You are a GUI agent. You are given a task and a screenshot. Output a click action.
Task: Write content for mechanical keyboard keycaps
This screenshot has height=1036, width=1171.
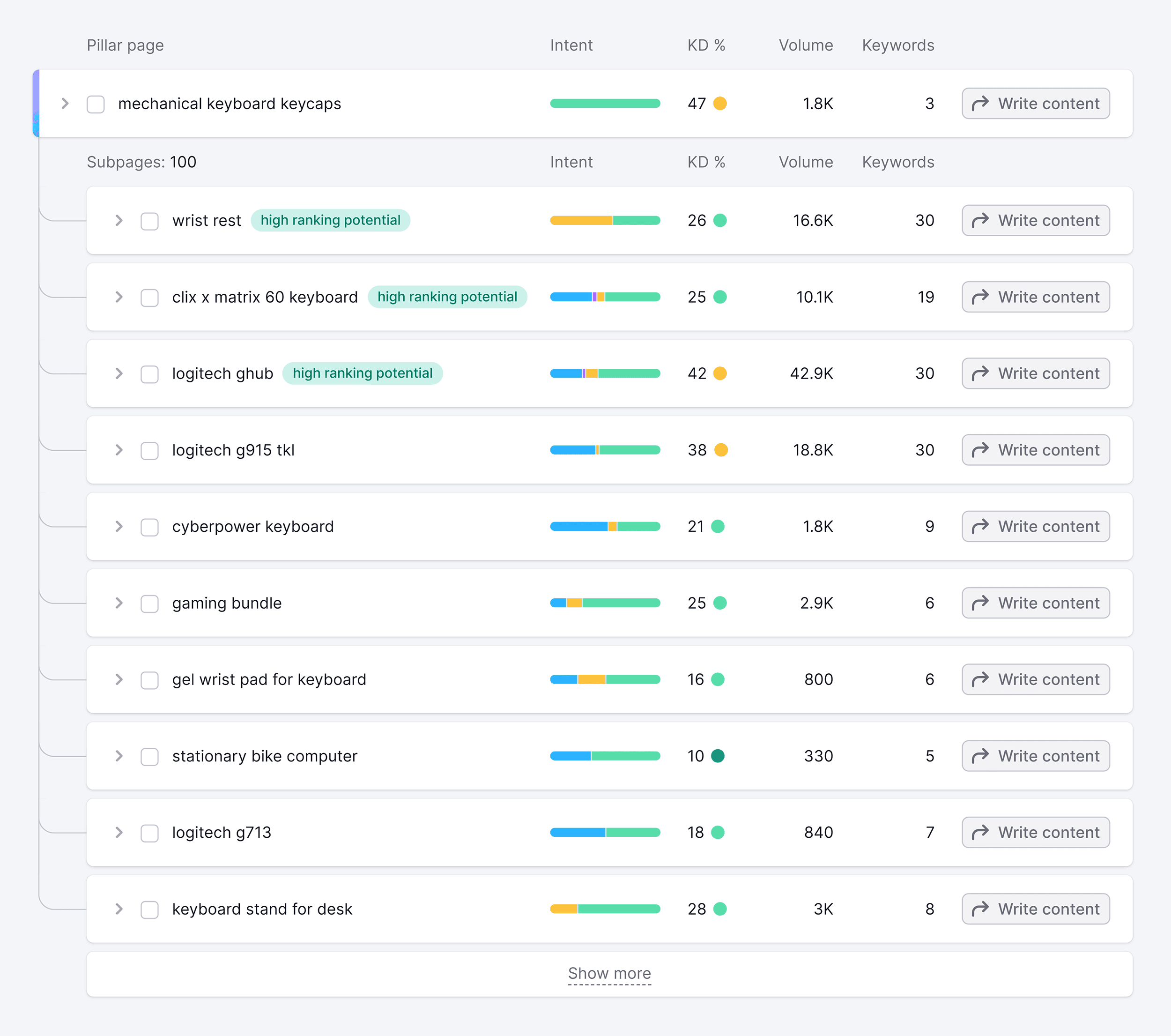pos(1035,104)
